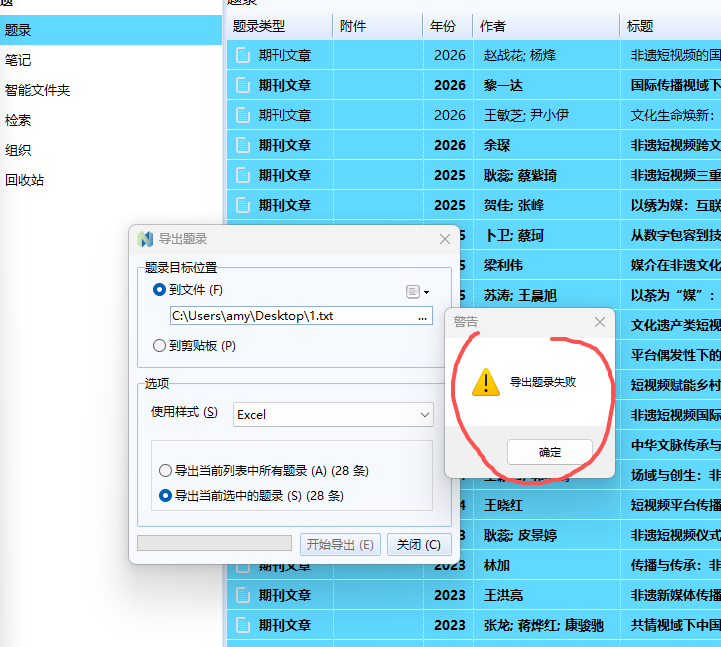Click document icon in 王洪高 row
The height and width of the screenshot is (647, 721).
[x=243, y=595]
